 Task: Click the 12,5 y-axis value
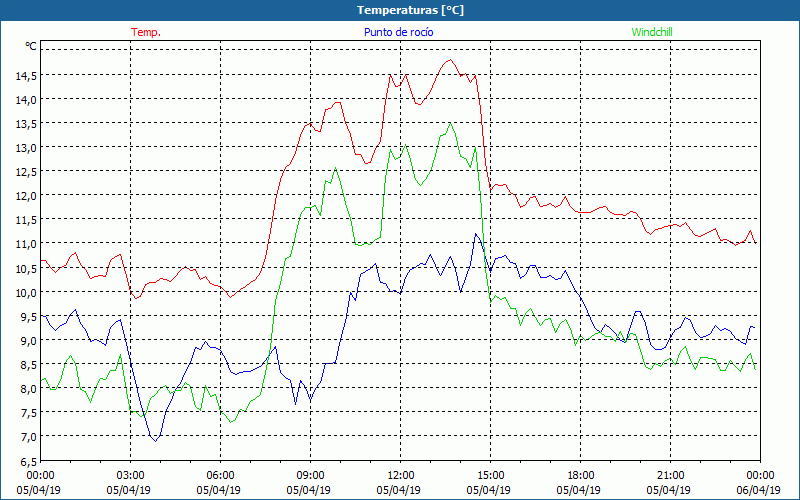click(26, 171)
